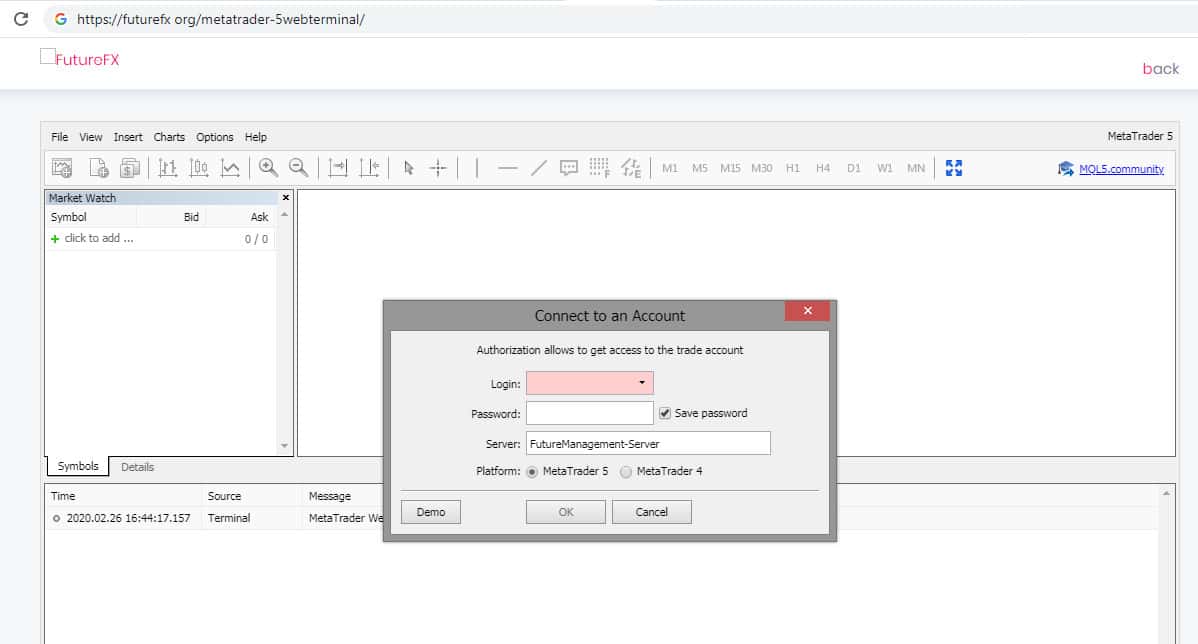Select the H1 timeframe
The height and width of the screenshot is (644, 1198).
tap(792, 168)
